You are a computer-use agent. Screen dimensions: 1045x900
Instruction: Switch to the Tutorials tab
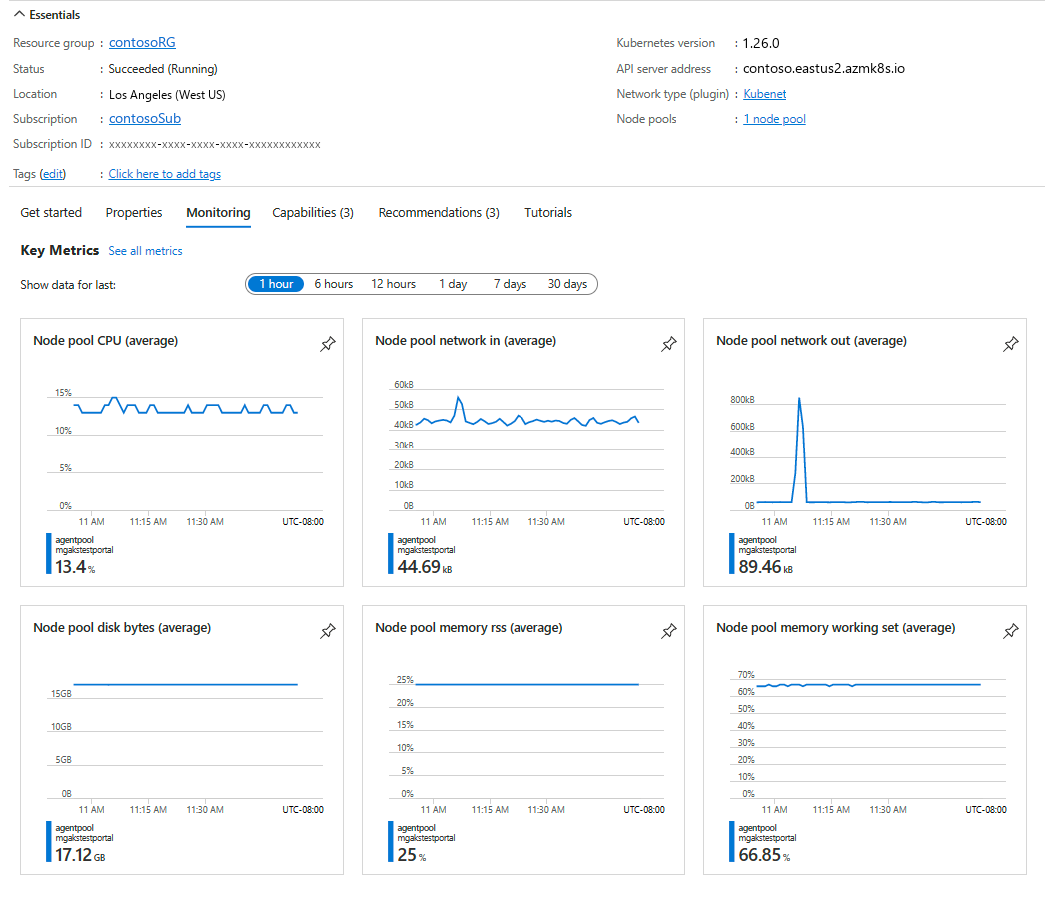[547, 212]
